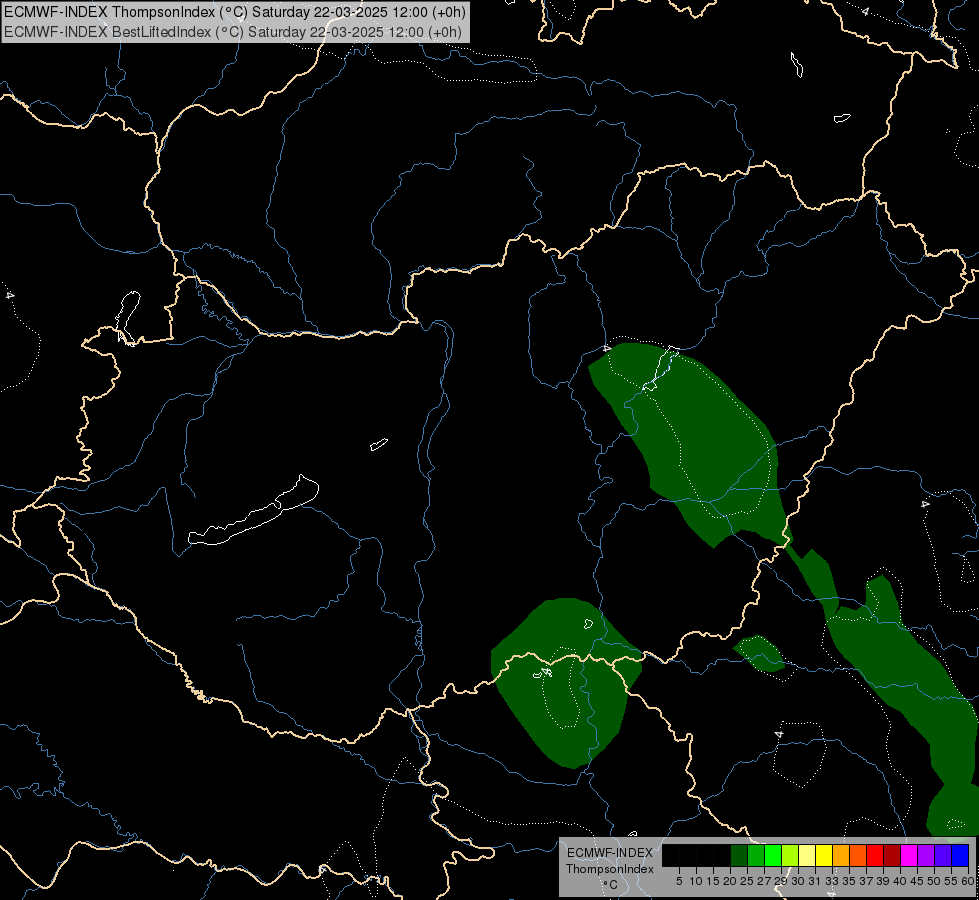Click the ThompsonIndex title line at top
The width and height of the screenshot is (979, 900).
pyautogui.click(x=235, y=12)
